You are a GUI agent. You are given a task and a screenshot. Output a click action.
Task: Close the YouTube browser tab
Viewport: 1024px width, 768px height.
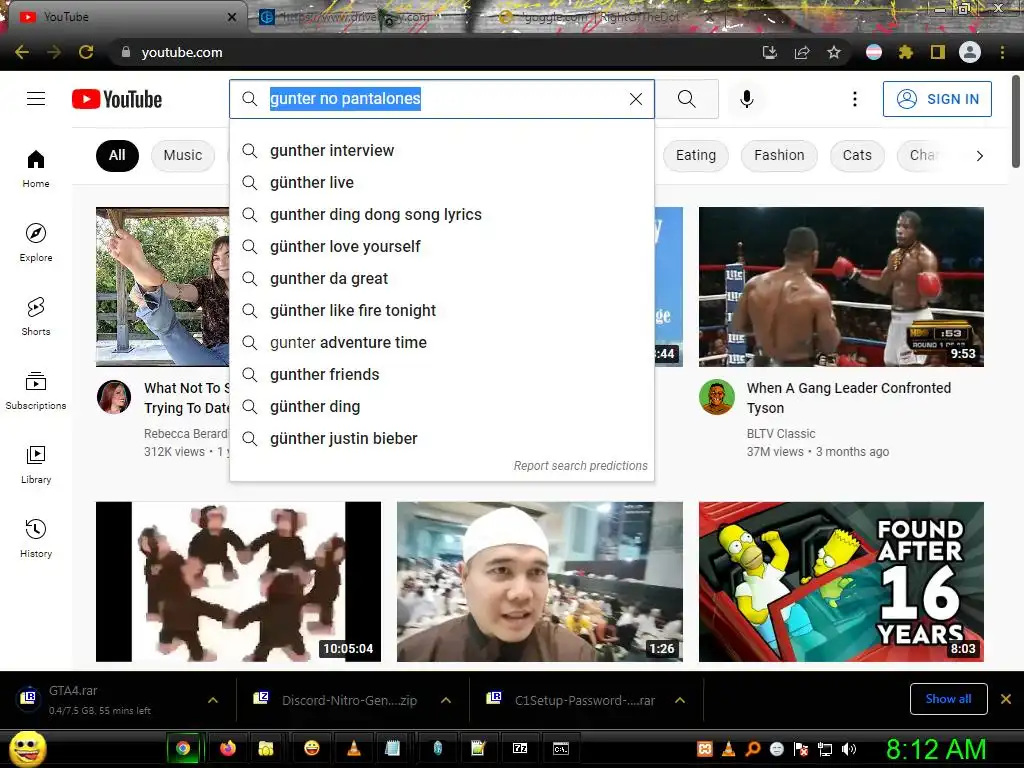(x=232, y=17)
